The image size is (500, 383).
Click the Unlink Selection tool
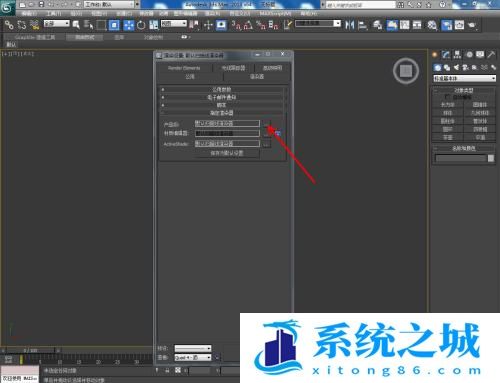tap(22, 25)
